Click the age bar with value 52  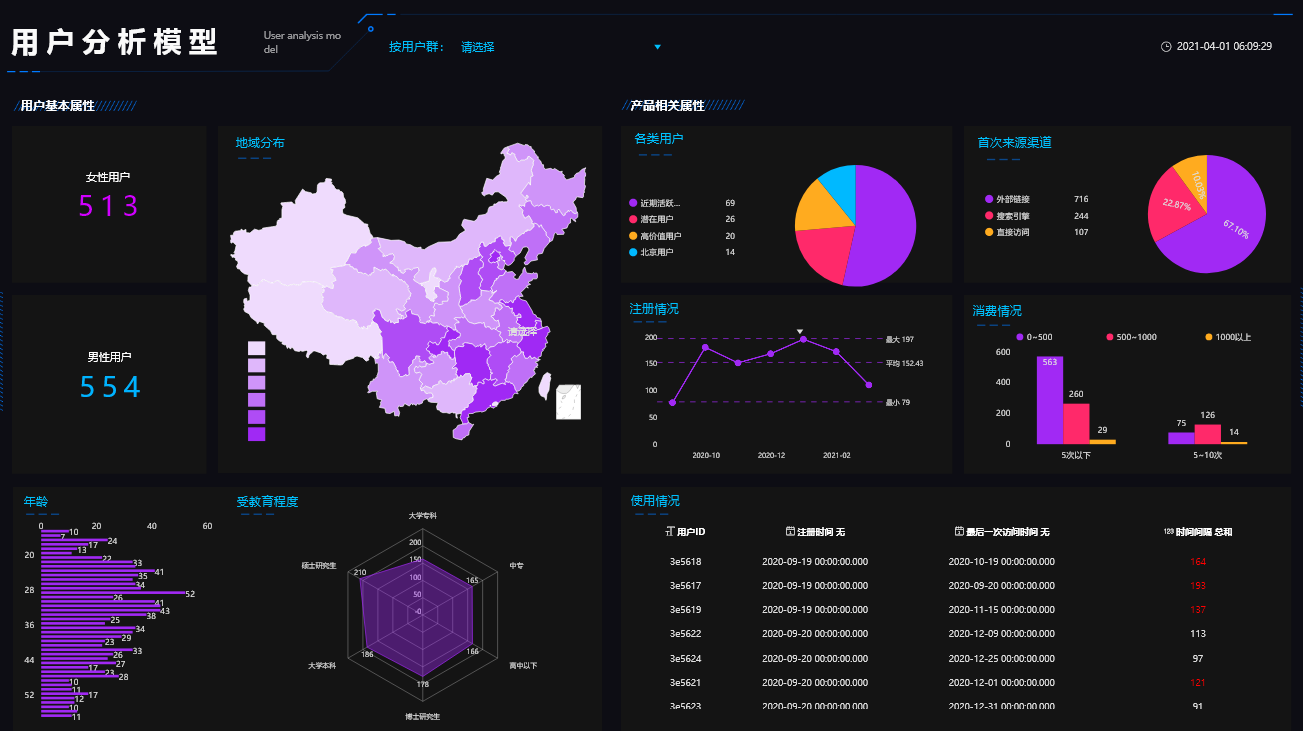pyautogui.click(x=112, y=594)
